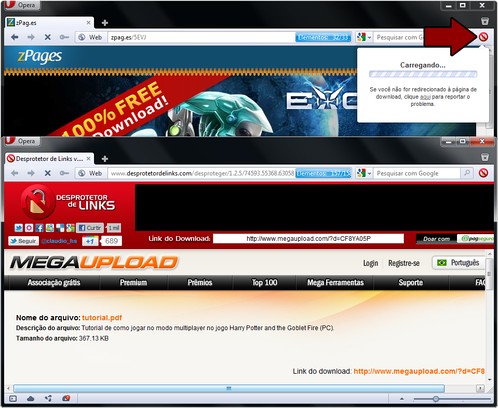
Task: Adjust the zoom slider in the status bar
Action: coord(435,399)
